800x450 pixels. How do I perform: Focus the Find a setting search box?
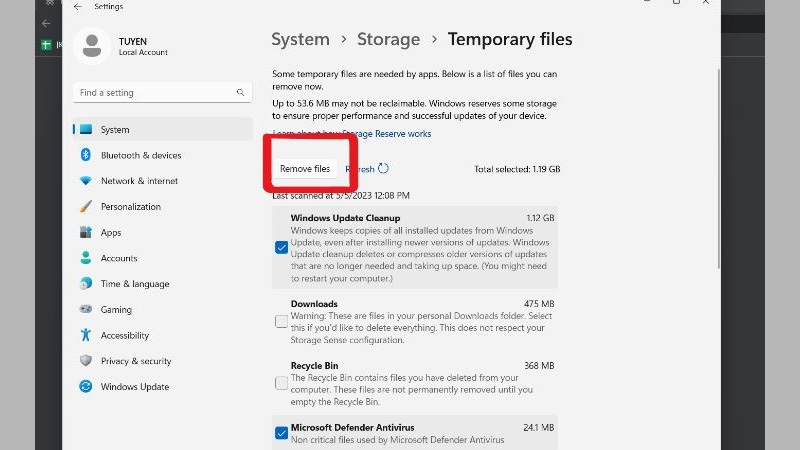155,93
